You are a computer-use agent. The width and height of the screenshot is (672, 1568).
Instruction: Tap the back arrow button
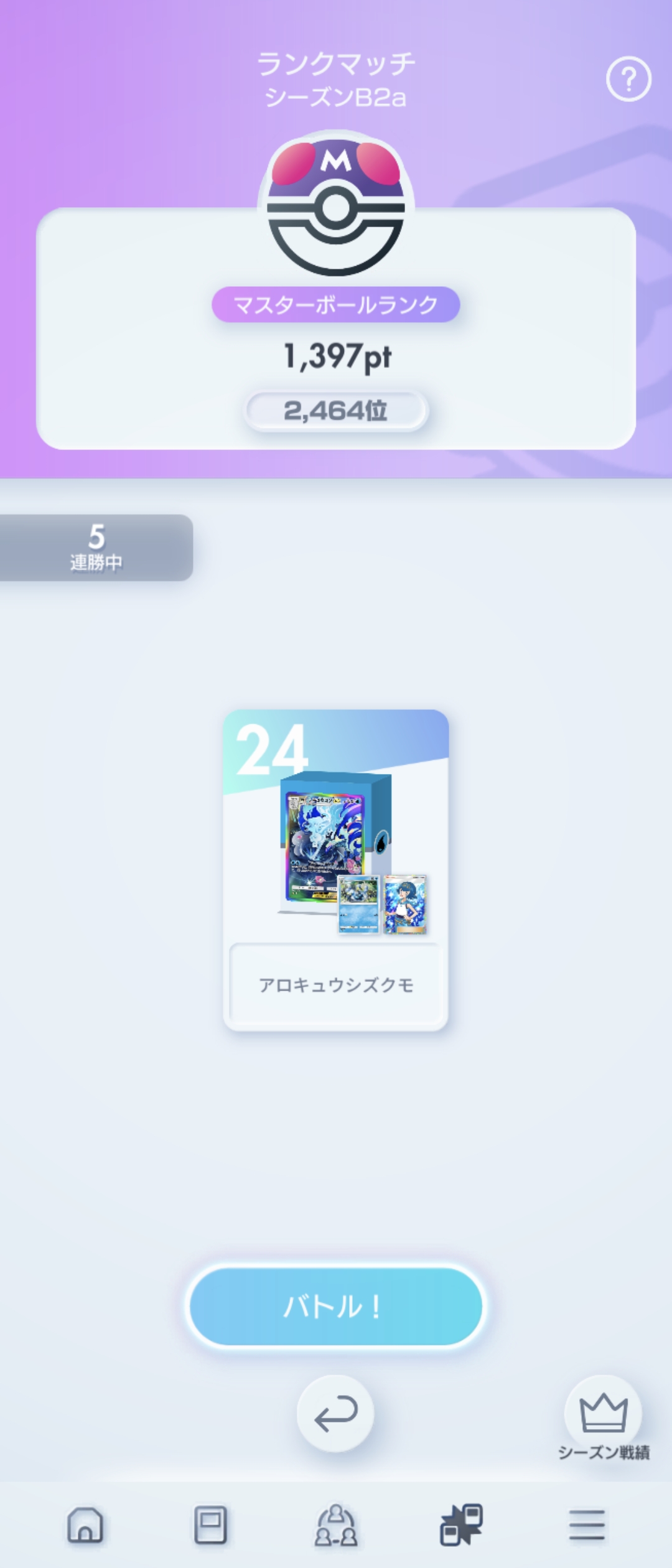[x=335, y=1414]
